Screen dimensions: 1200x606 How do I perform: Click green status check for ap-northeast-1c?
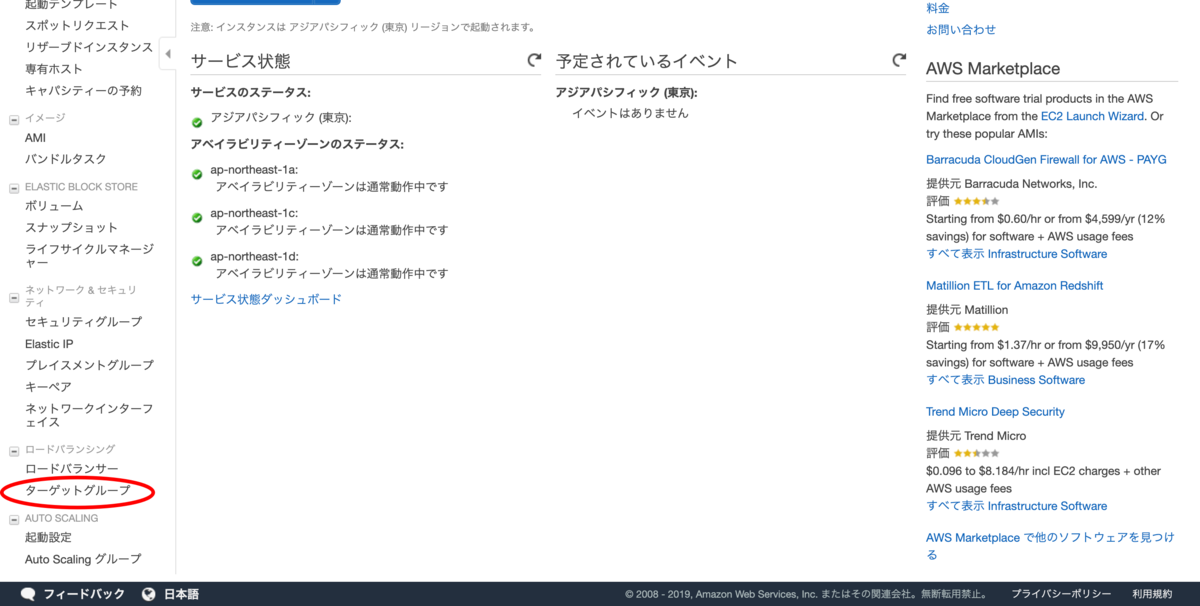pyautogui.click(x=197, y=217)
